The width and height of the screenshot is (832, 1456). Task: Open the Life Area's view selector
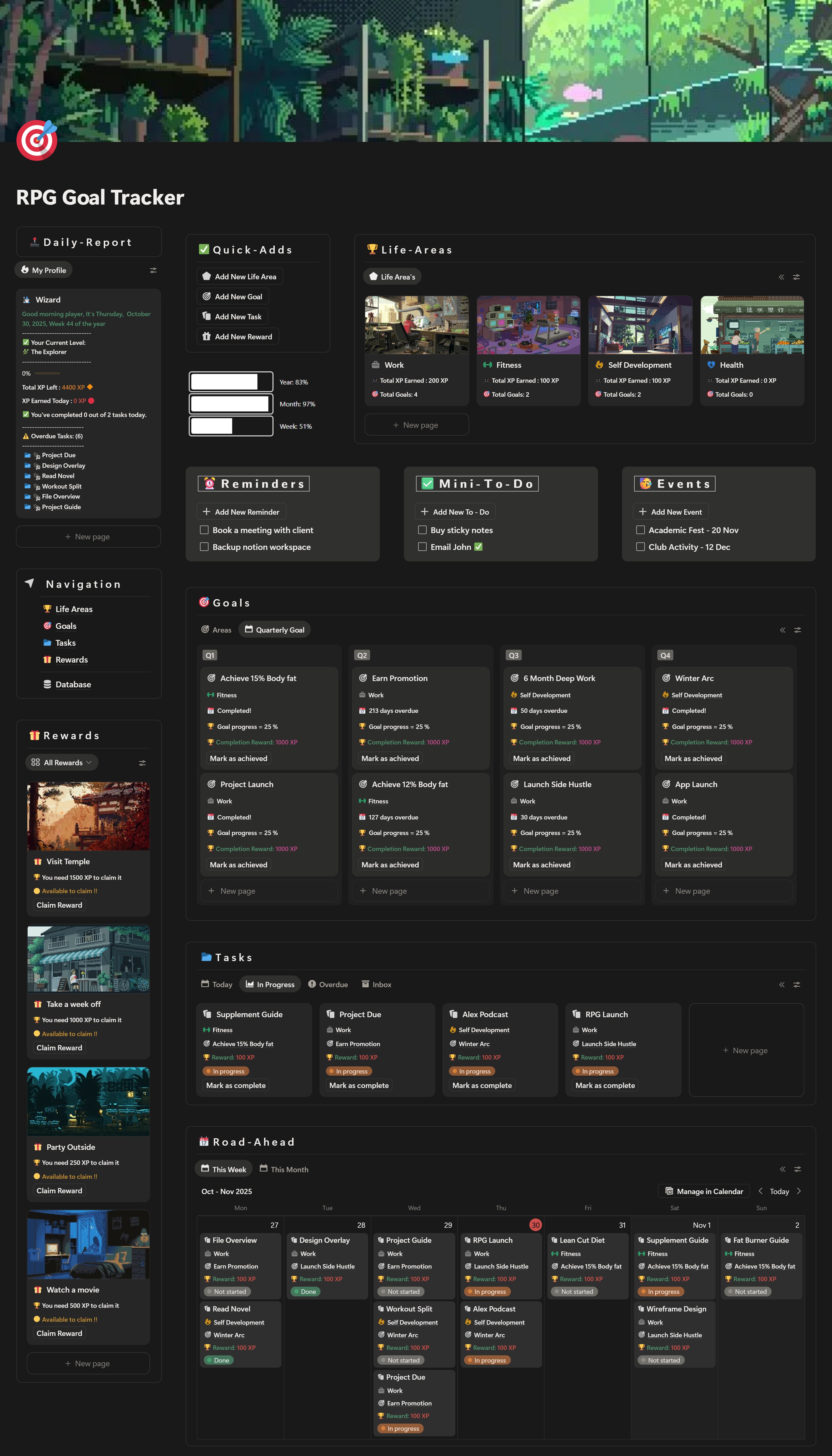pos(392,277)
